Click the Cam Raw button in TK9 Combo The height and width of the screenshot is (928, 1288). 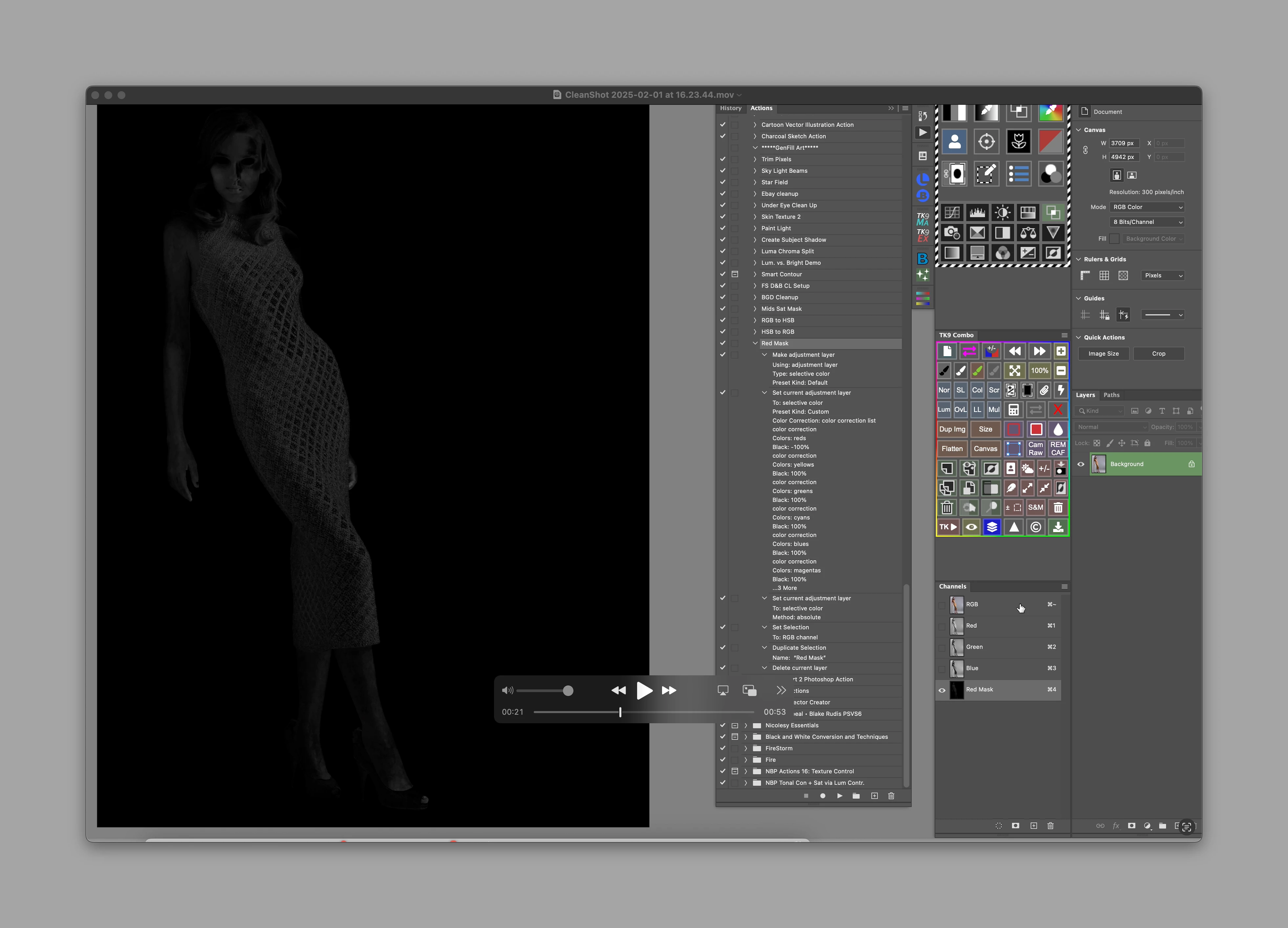pyautogui.click(x=1035, y=448)
